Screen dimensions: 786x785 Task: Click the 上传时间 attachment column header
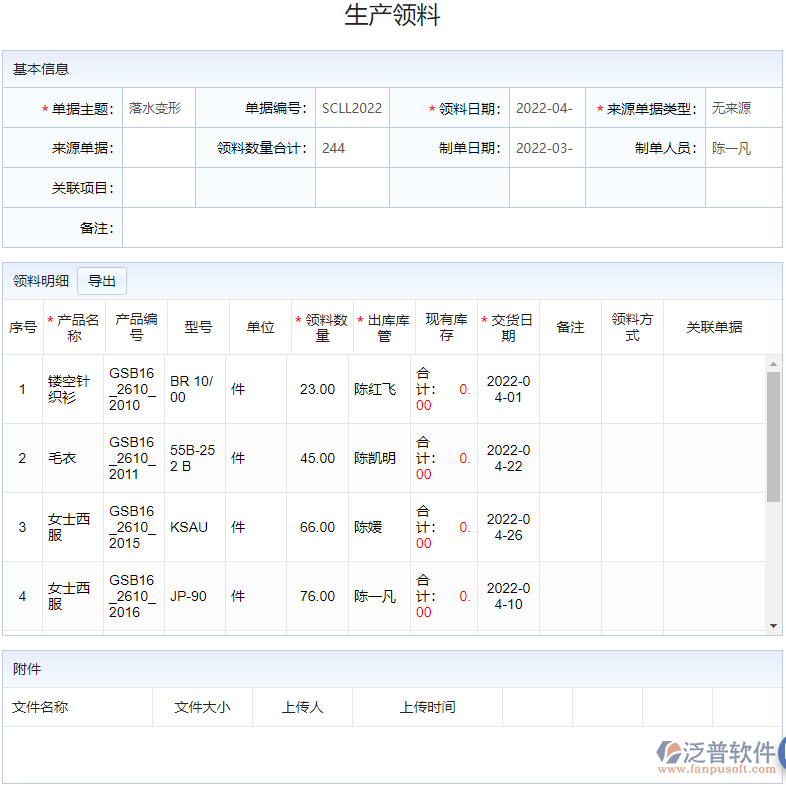[x=428, y=707]
